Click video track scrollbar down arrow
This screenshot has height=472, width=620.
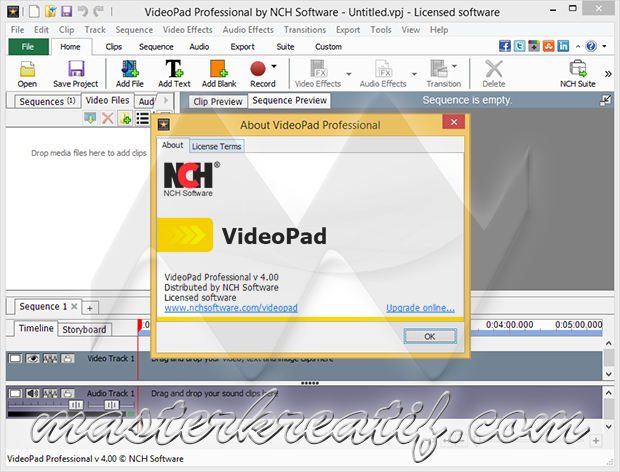(609, 374)
